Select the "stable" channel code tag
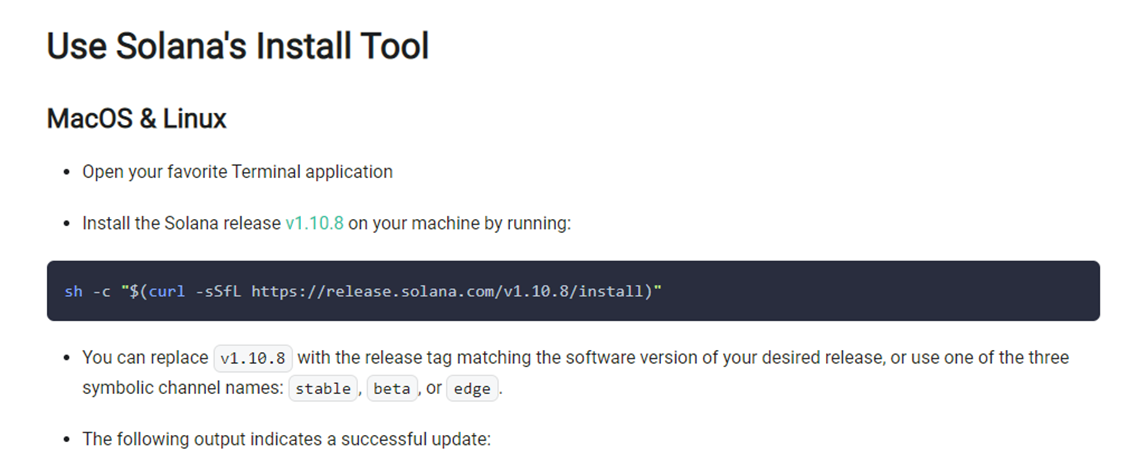 tap(323, 389)
